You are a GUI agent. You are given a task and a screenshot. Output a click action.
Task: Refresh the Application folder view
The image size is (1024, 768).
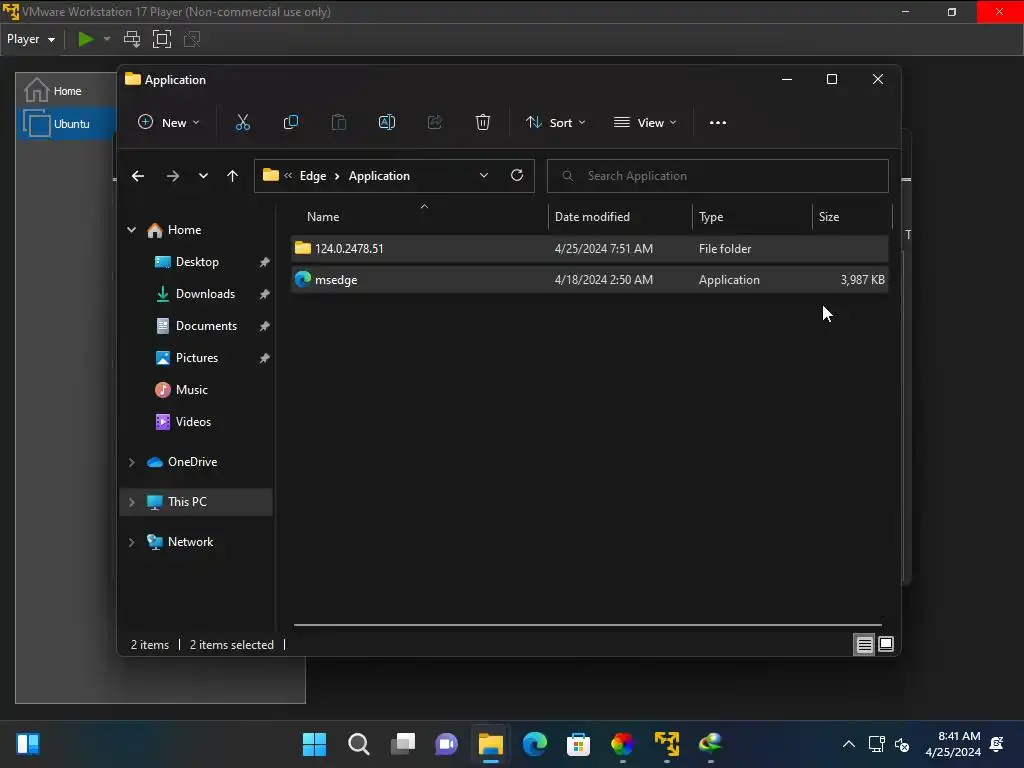point(517,175)
